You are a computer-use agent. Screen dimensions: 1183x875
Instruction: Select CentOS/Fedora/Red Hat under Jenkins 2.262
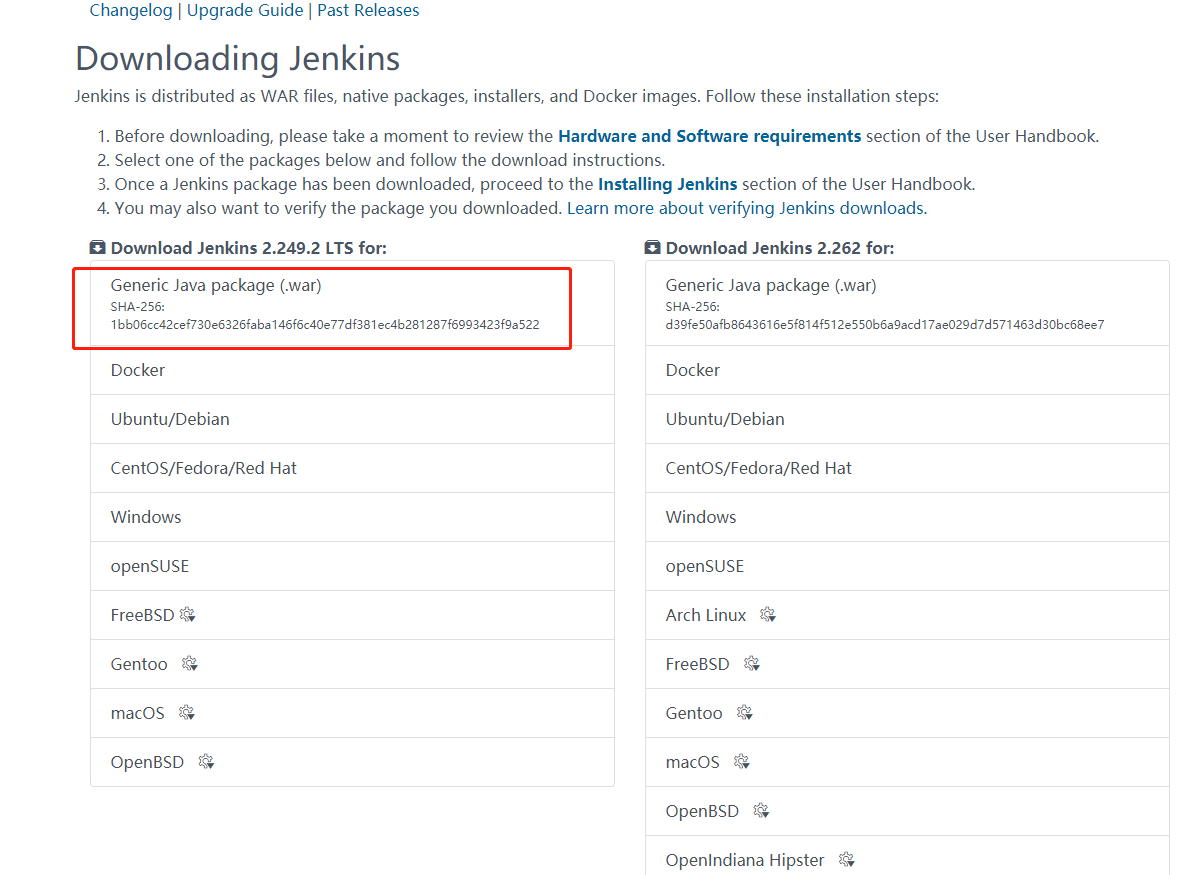point(908,468)
